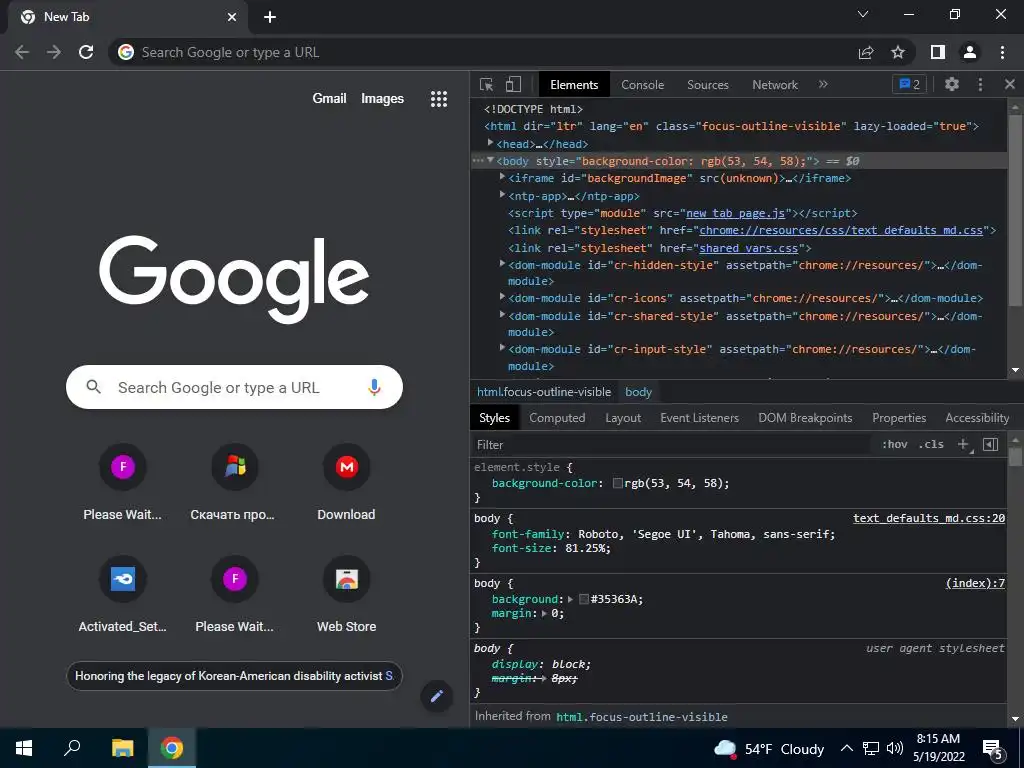The image size is (1024, 768).
Task: Open the first Please Wait shortcut
Action: tap(122, 483)
